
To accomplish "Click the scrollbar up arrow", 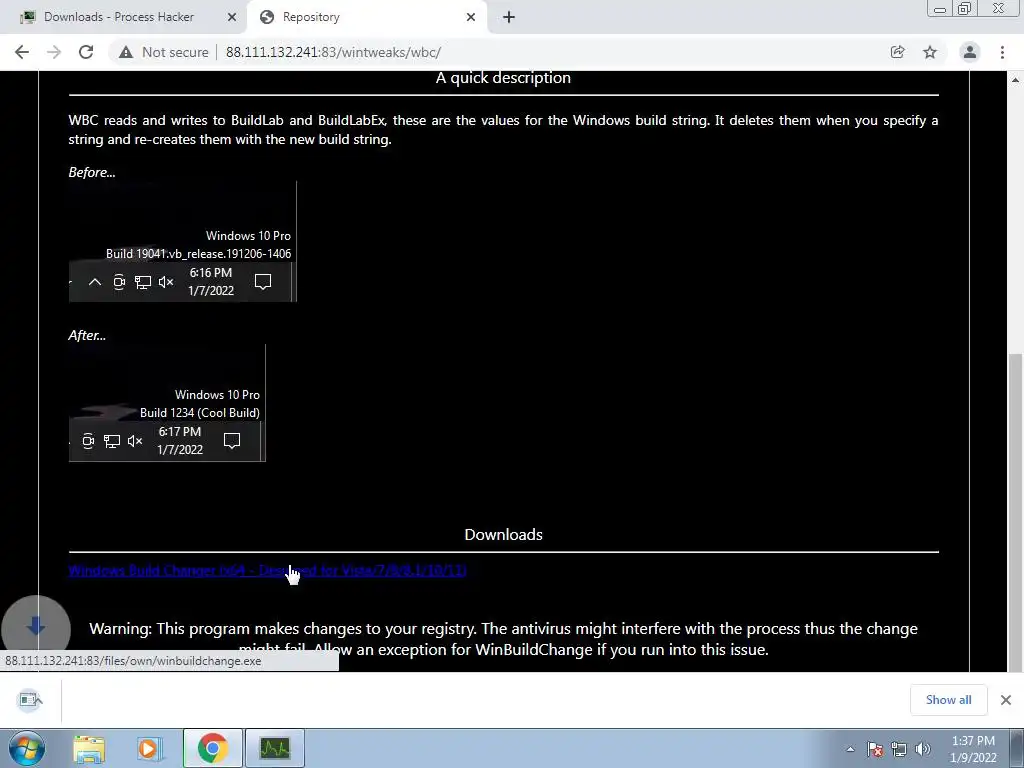I will point(1015,80).
